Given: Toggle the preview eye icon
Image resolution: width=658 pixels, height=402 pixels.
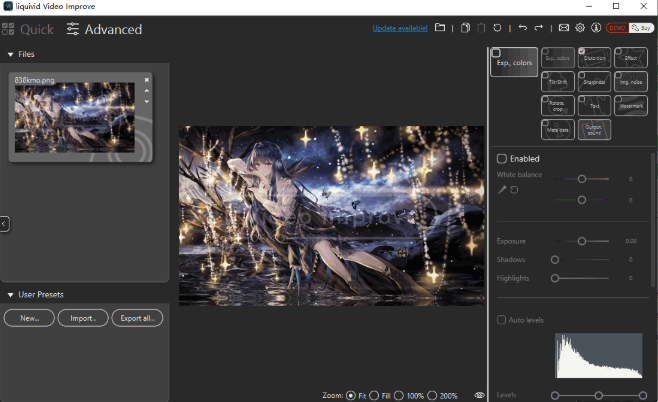Looking at the screenshot, I should (480, 396).
